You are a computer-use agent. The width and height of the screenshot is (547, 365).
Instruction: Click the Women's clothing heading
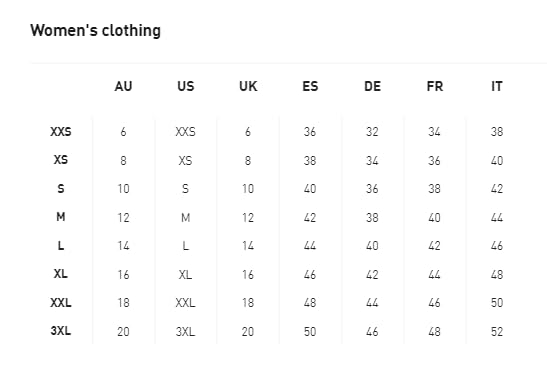(95, 31)
